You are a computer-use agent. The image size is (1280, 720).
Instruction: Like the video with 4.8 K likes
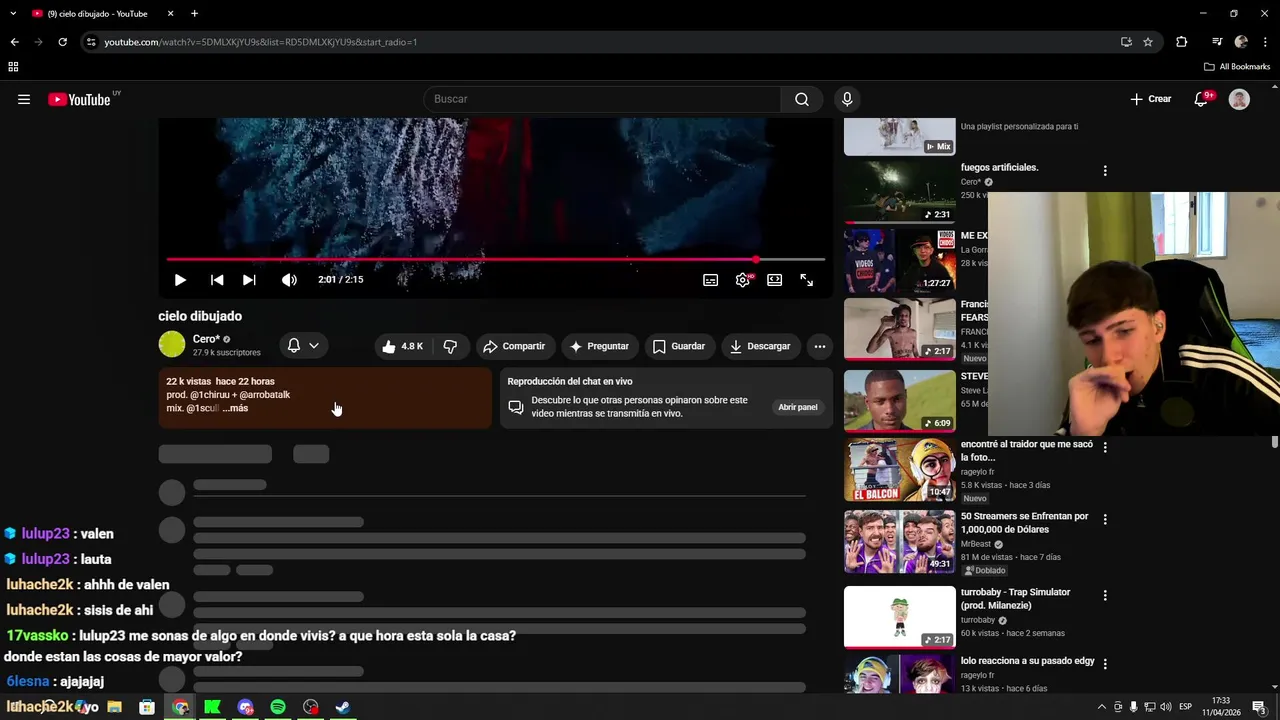pyautogui.click(x=401, y=346)
